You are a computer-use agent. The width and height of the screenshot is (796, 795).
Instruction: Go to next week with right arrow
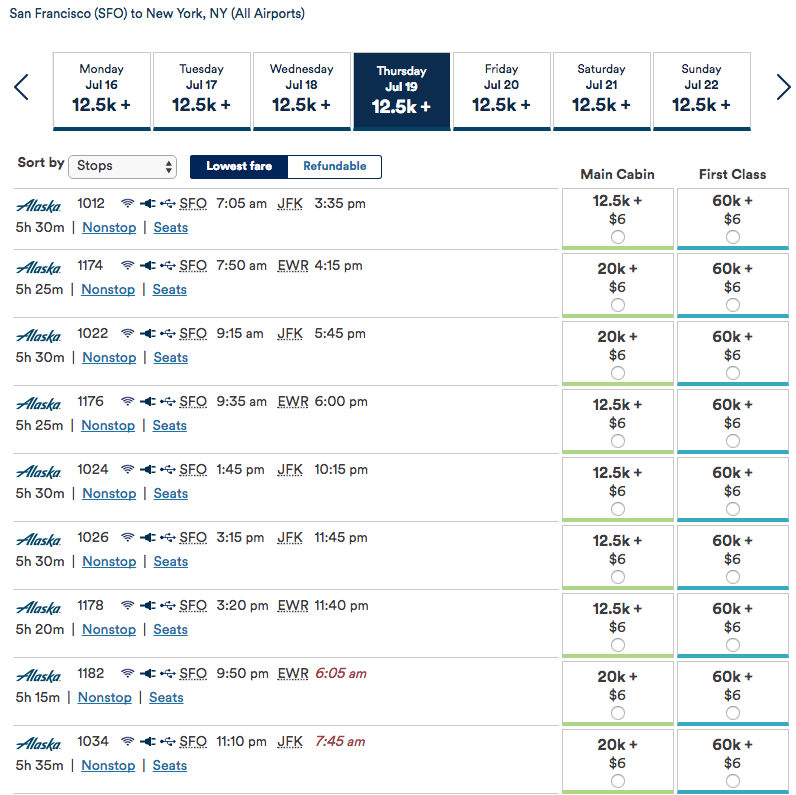[x=783, y=88]
